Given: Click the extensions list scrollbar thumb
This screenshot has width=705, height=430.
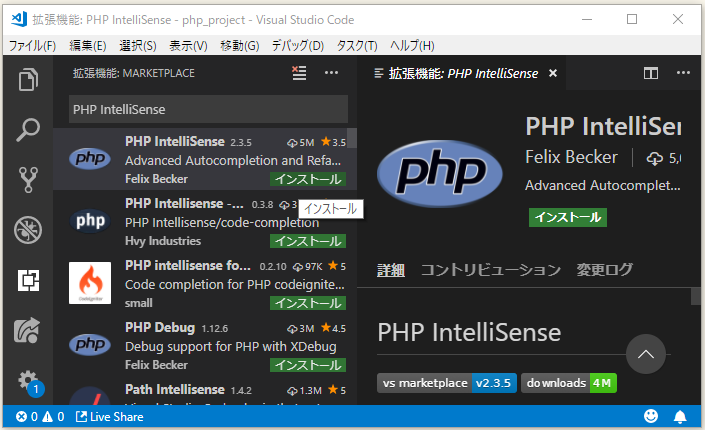Looking at the screenshot, I should pos(352,138).
